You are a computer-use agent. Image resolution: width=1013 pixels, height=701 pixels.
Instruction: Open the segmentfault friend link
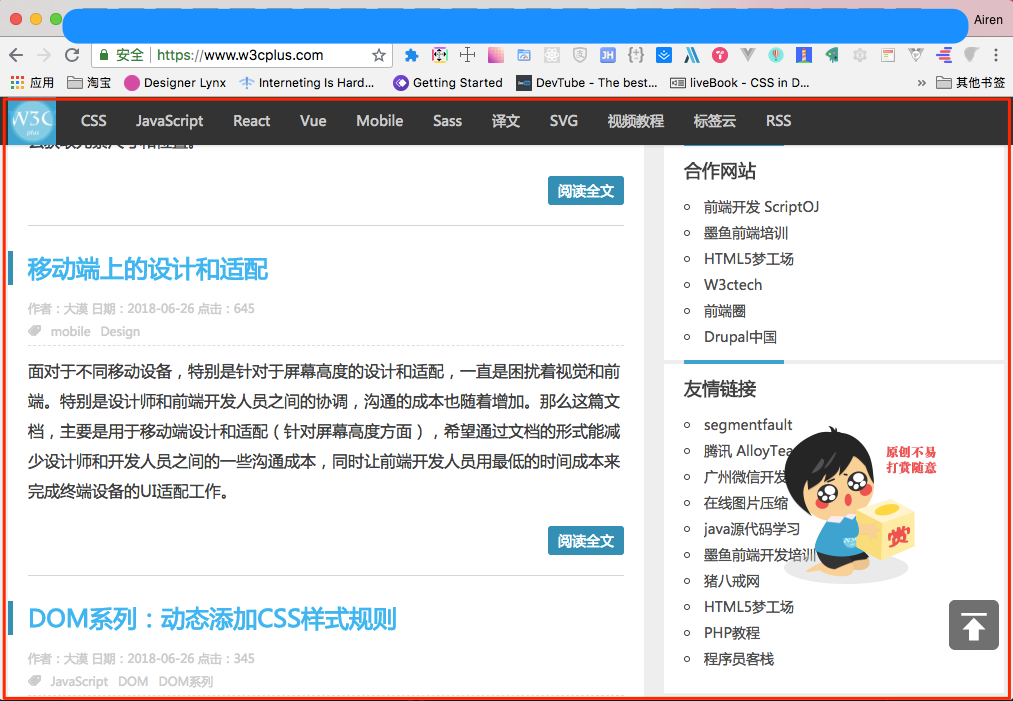pos(747,424)
